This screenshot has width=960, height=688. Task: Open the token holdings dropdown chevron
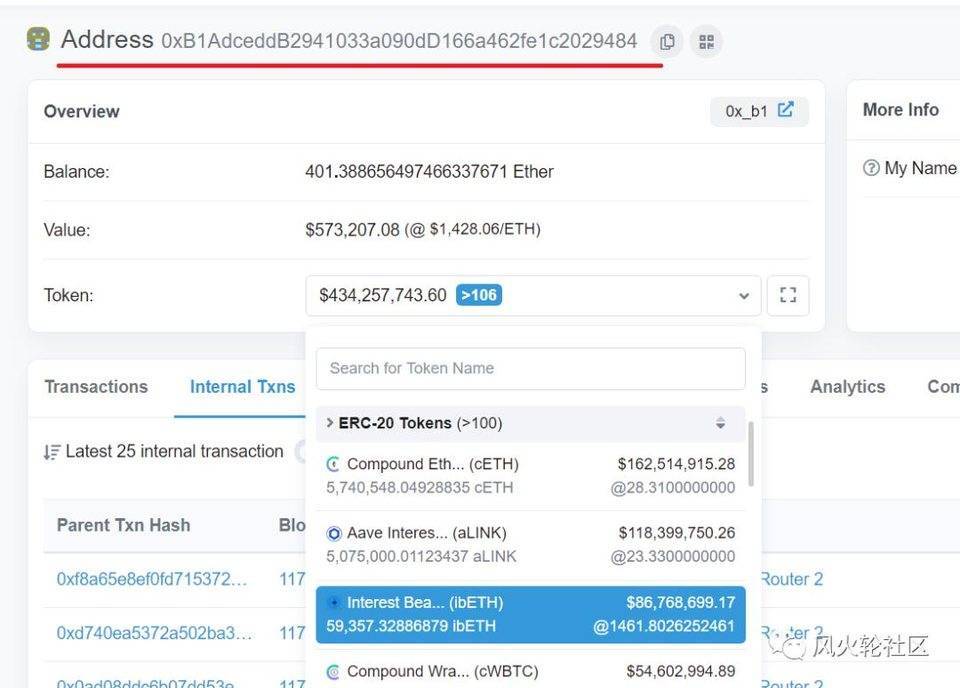(744, 295)
